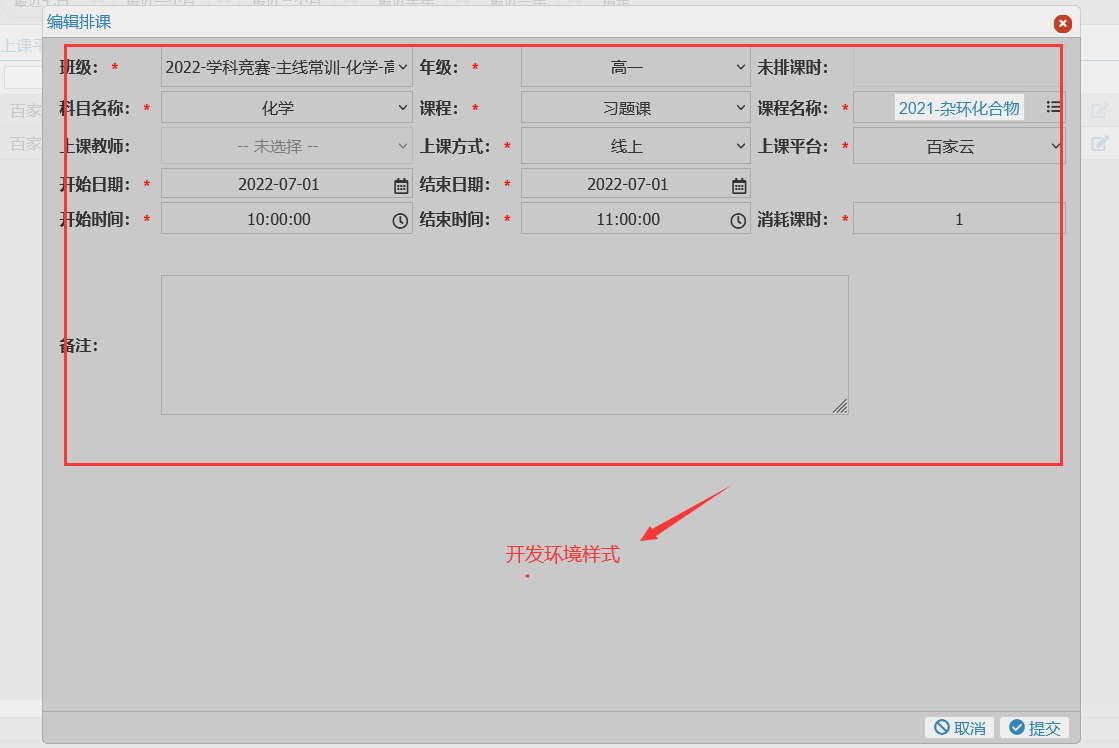Open the 上课平台 dropdown showing 百家云
1119x748 pixels.
958,144
